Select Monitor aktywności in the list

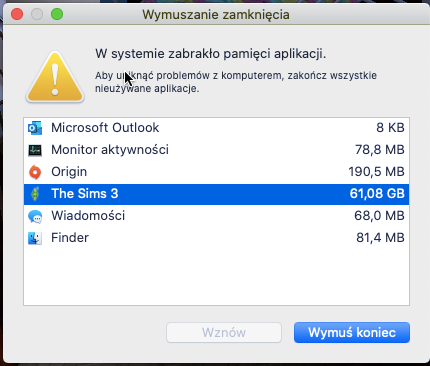point(216,150)
